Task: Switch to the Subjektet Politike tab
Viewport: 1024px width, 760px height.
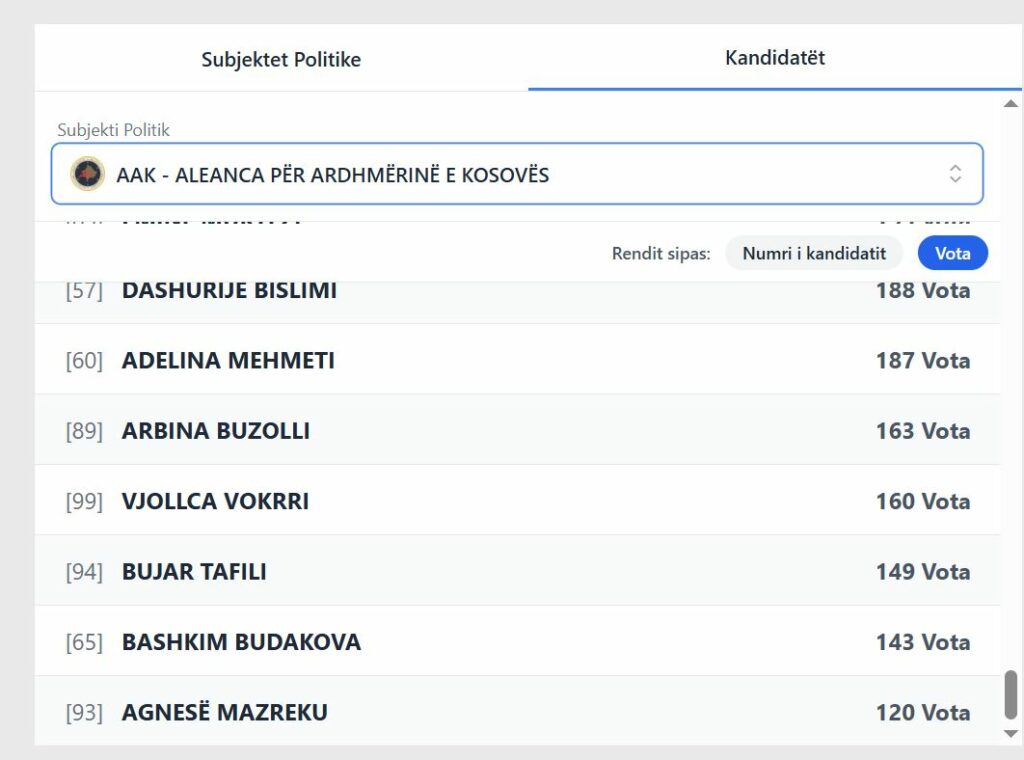Action: click(x=281, y=59)
